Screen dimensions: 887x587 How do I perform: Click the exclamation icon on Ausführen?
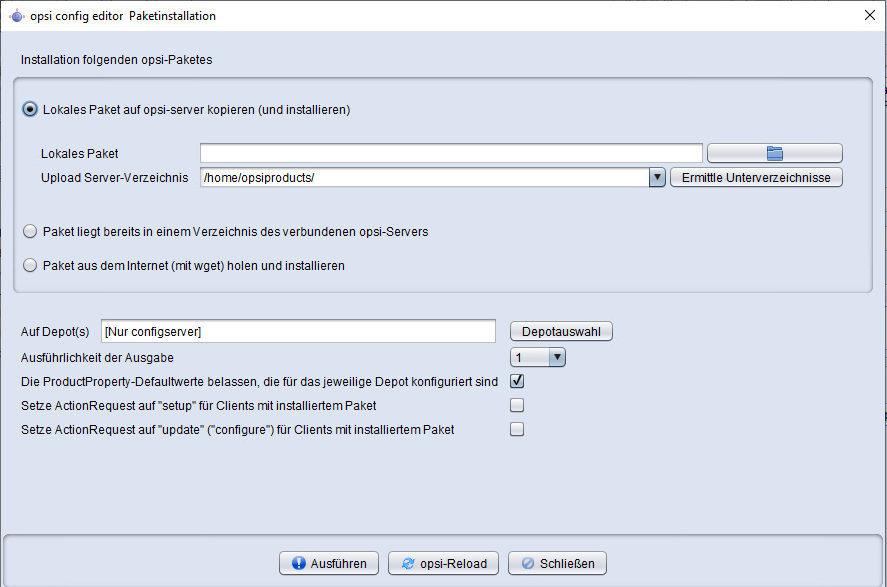coord(299,563)
